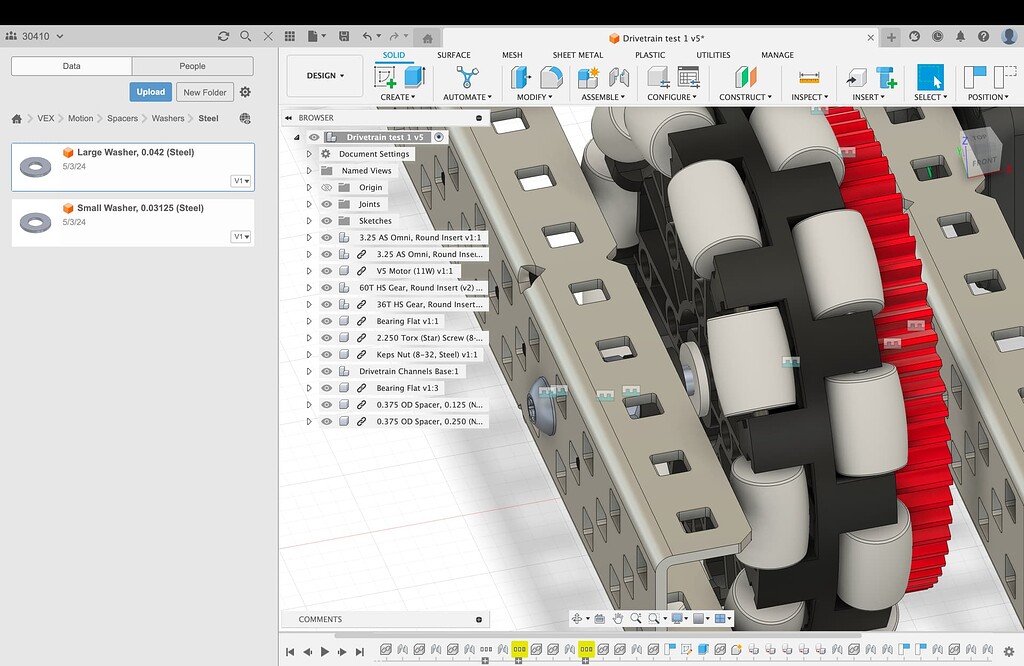Activate the Orbit tool in navigation bar
Image resolution: width=1024 pixels, height=666 pixels.
[578, 619]
